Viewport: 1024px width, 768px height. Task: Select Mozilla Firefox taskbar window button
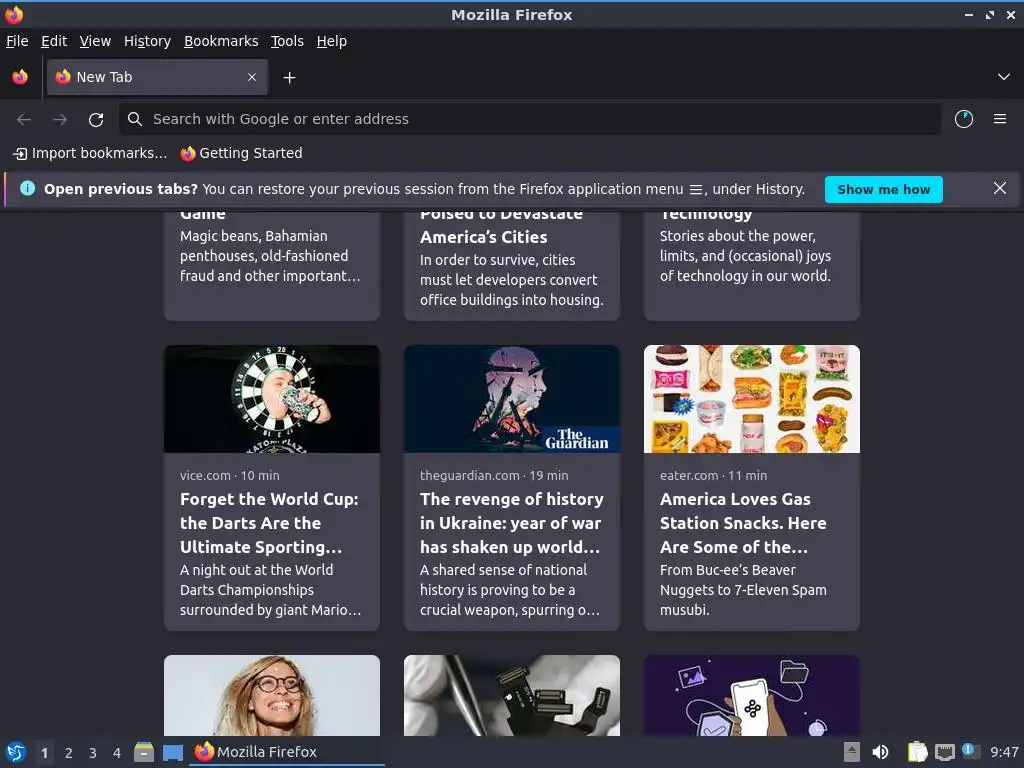(287, 752)
